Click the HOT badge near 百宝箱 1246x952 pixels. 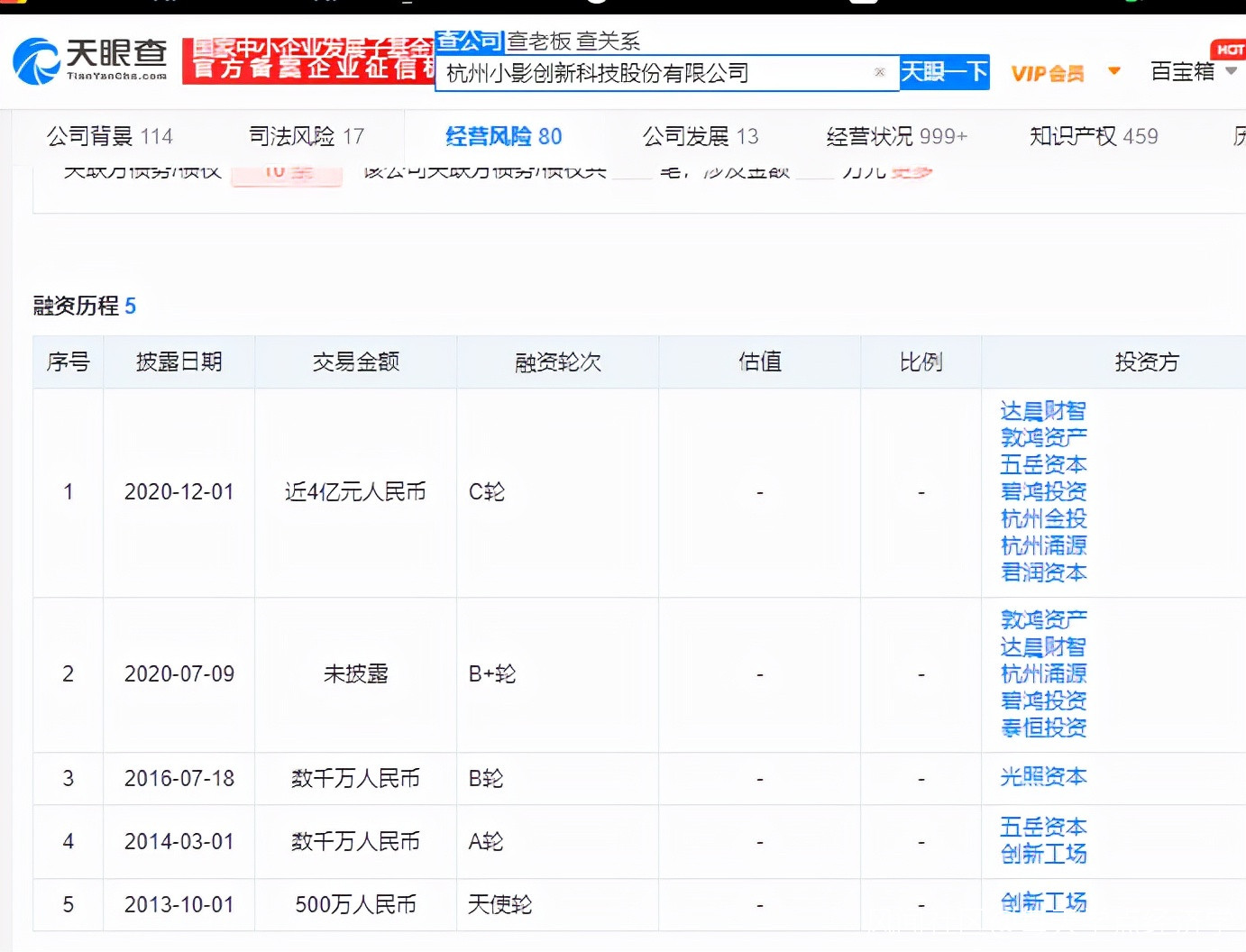[1228, 50]
